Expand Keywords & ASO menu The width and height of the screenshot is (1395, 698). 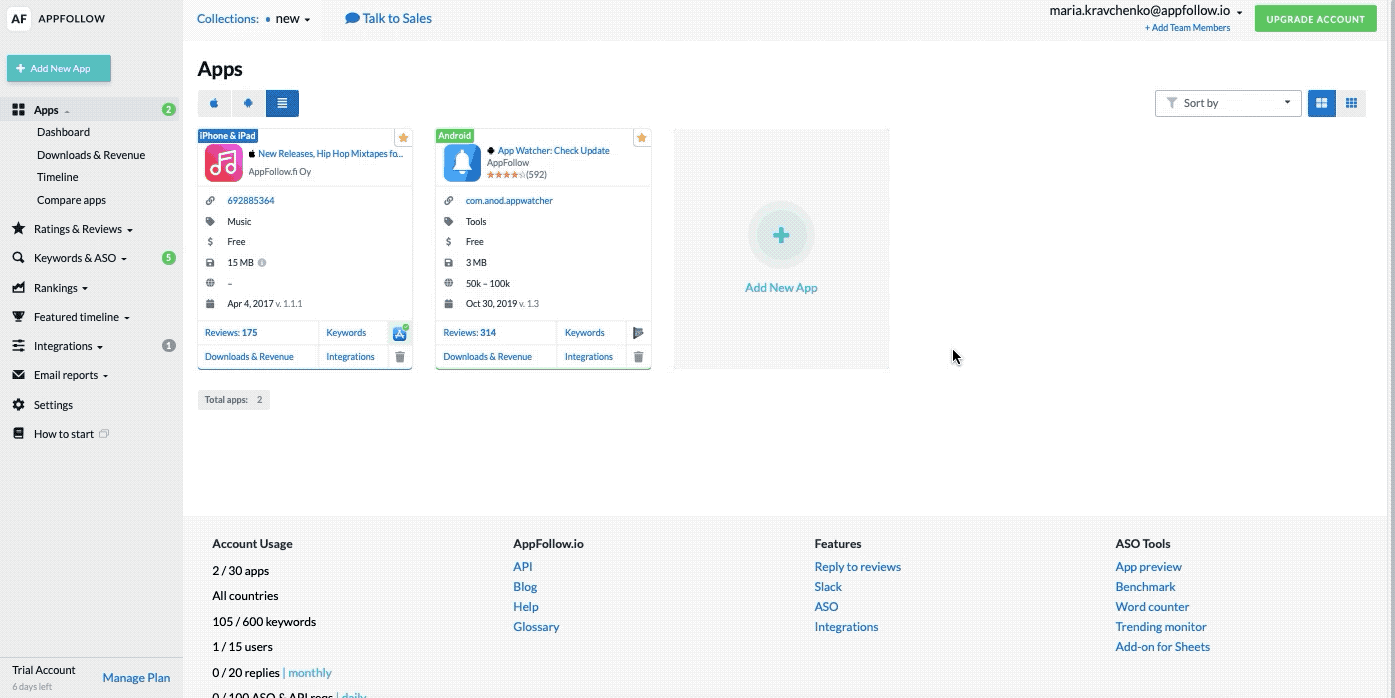[x=80, y=258]
